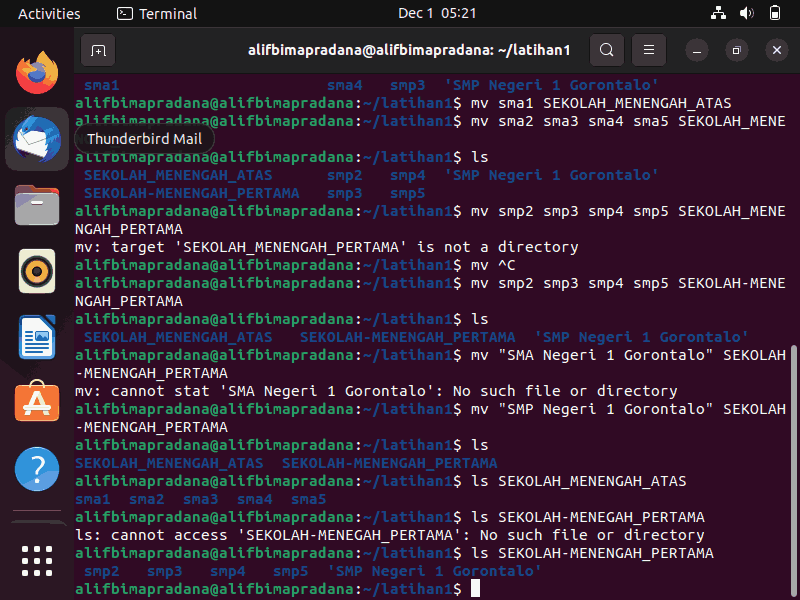Image resolution: width=800 pixels, height=600 pixels.
Task: Click the "mv: cannot stat" error line
Action: (376, 391)
